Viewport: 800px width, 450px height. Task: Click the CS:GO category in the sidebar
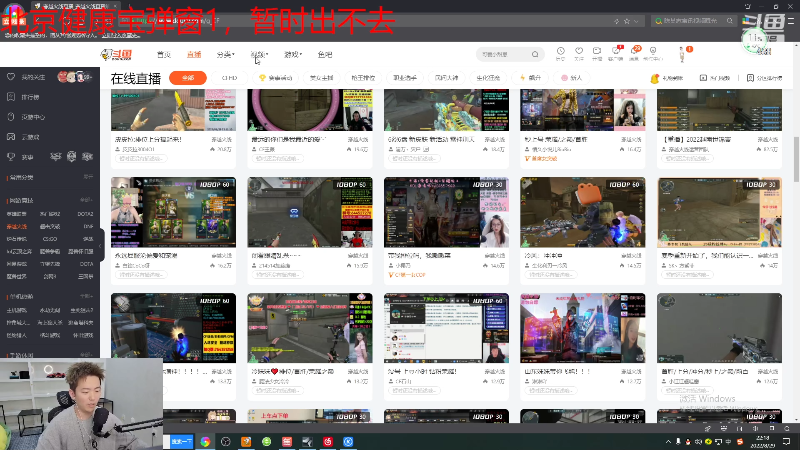coord(49,239)
